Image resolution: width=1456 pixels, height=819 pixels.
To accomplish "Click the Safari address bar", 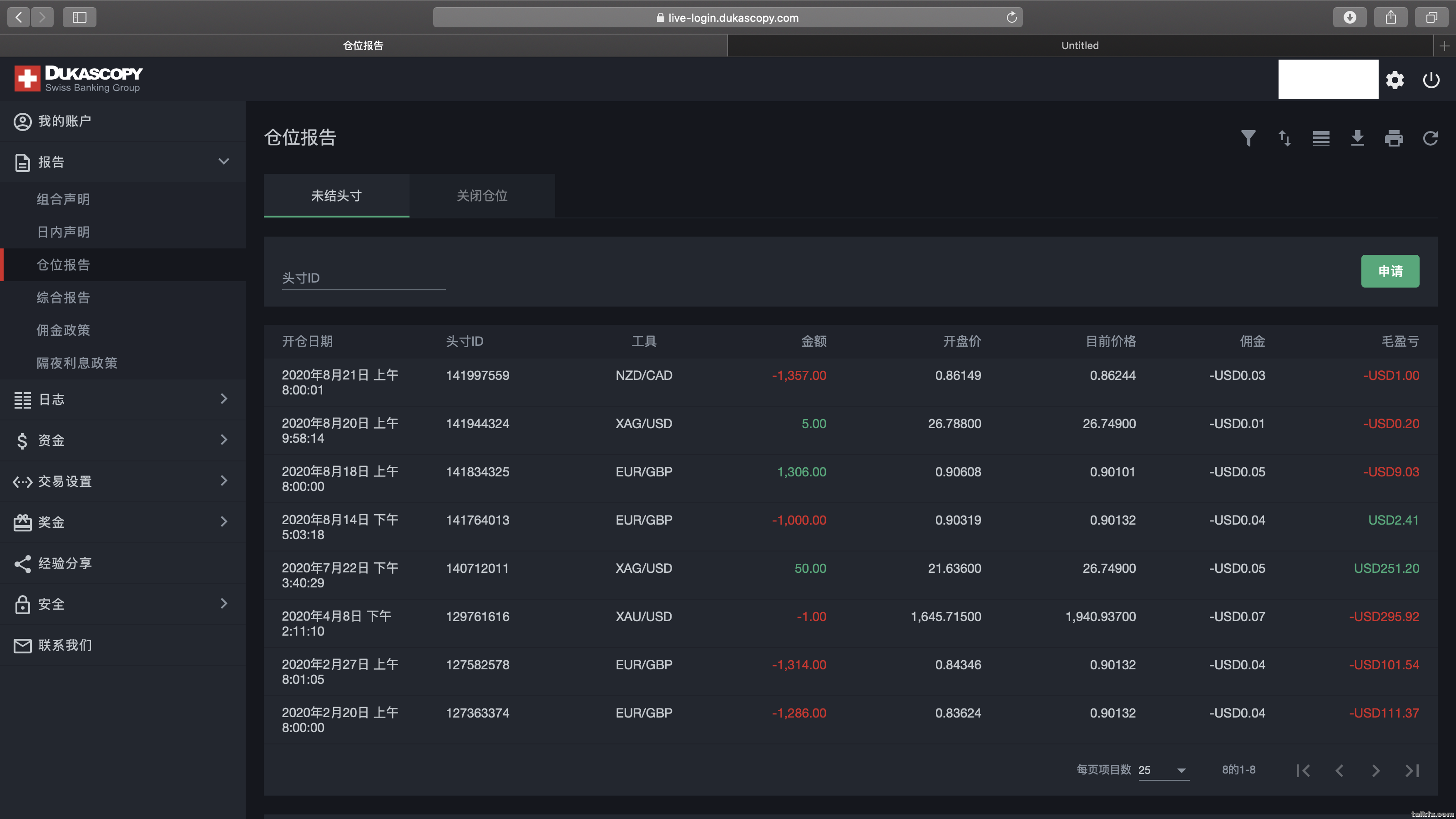I will [x=728, y=18].
